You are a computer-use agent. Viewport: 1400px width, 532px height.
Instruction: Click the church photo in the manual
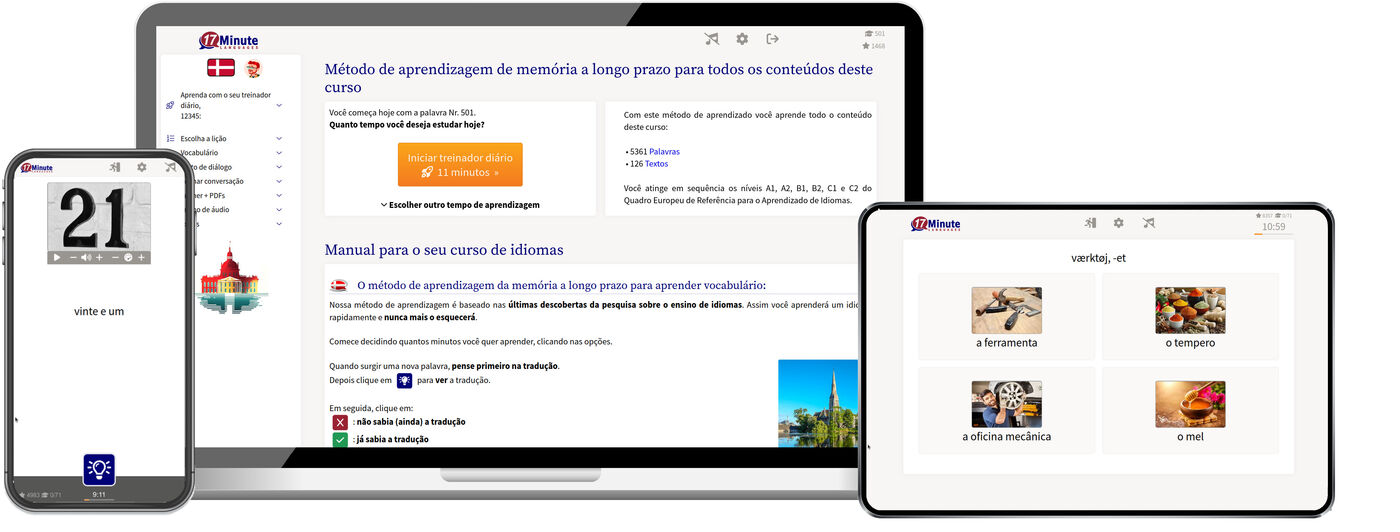point(818,403)
